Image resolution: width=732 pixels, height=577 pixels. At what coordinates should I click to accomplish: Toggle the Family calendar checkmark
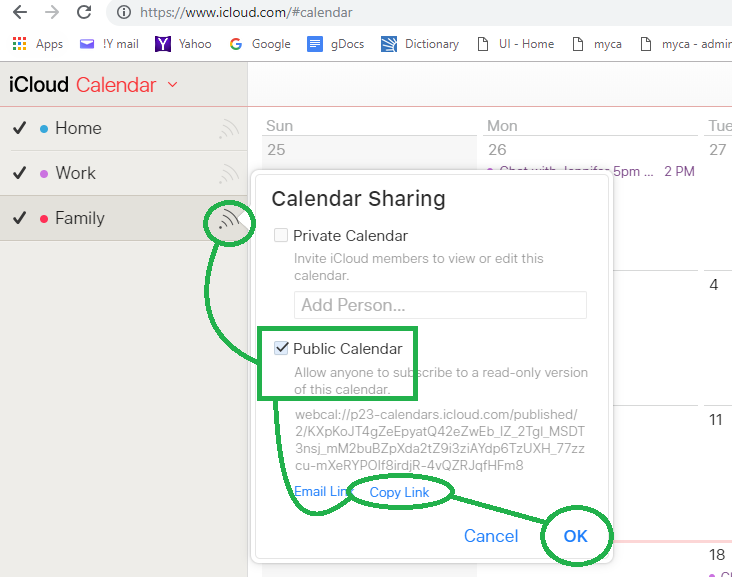[19, 218]
